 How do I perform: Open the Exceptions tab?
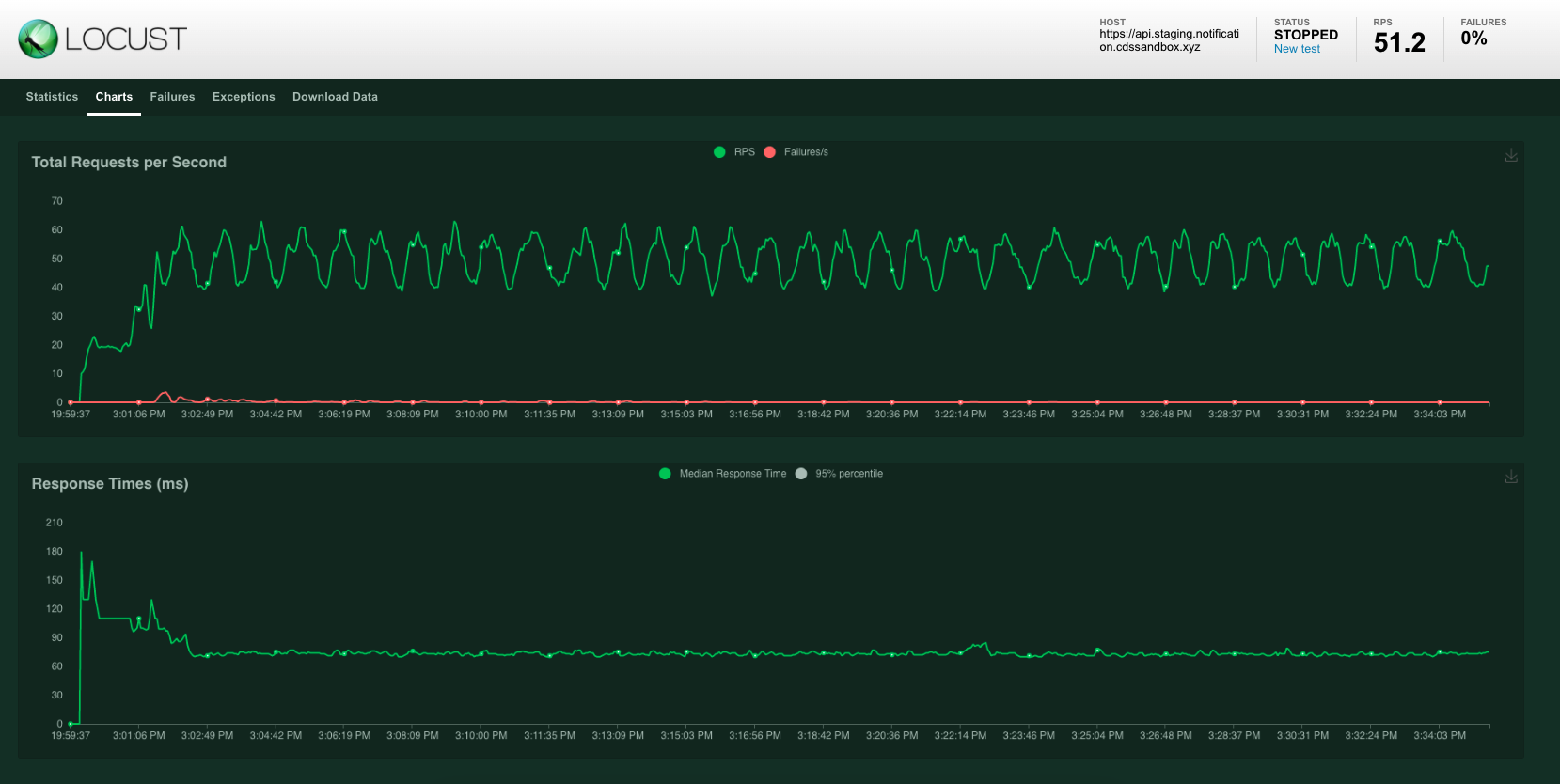[x=244, y=97]
